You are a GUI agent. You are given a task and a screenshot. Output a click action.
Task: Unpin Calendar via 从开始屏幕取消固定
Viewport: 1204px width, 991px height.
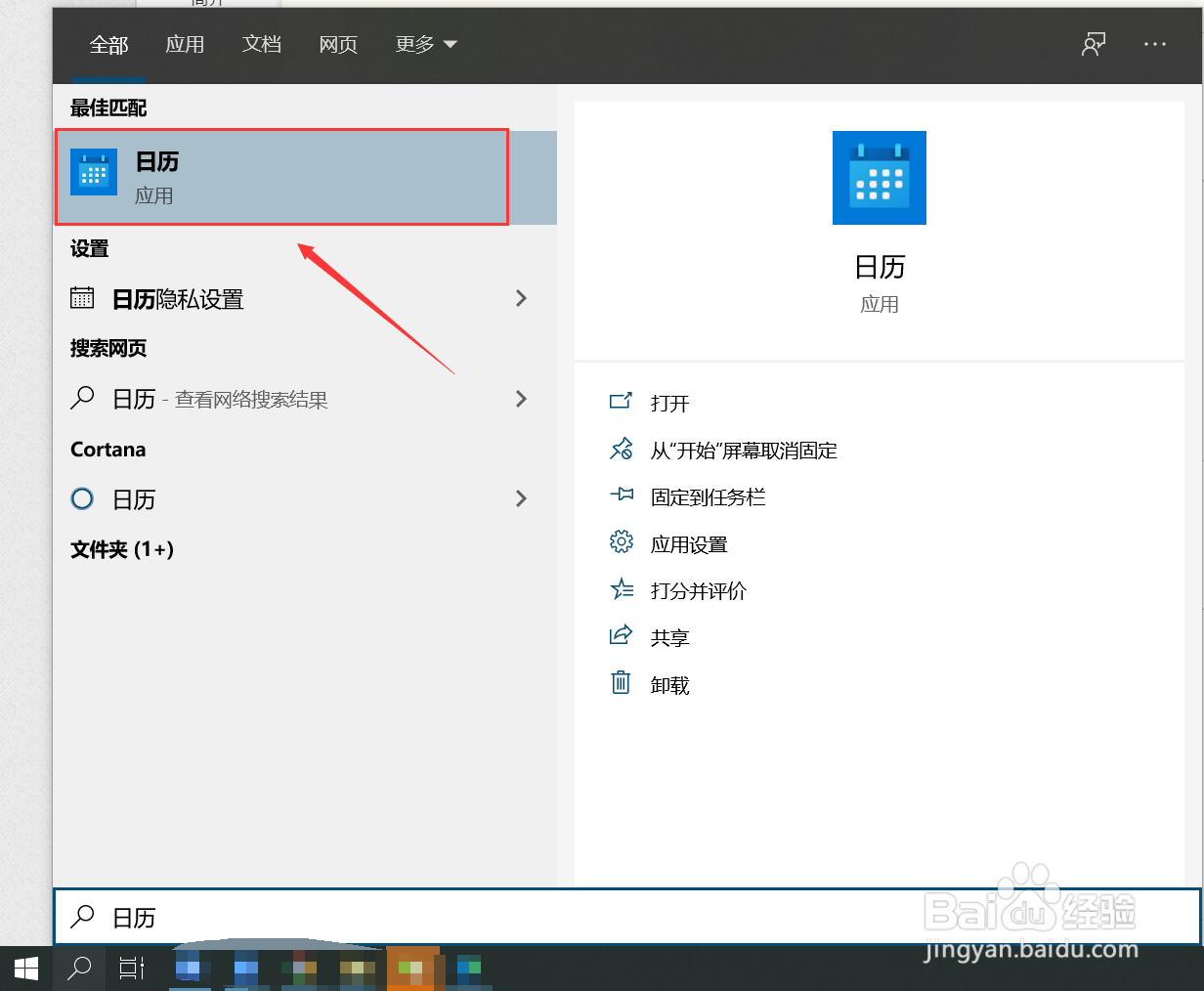[622, 450]
